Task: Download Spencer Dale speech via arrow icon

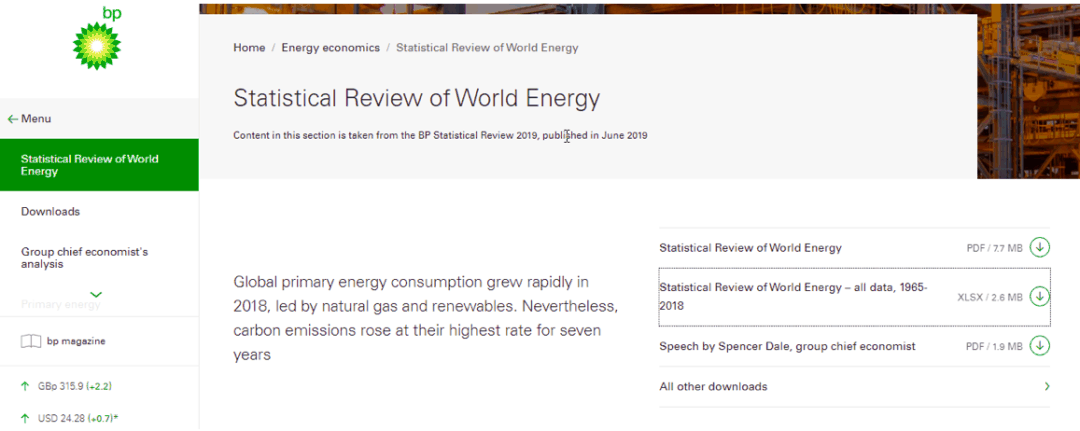Action: click(1040, 346)
